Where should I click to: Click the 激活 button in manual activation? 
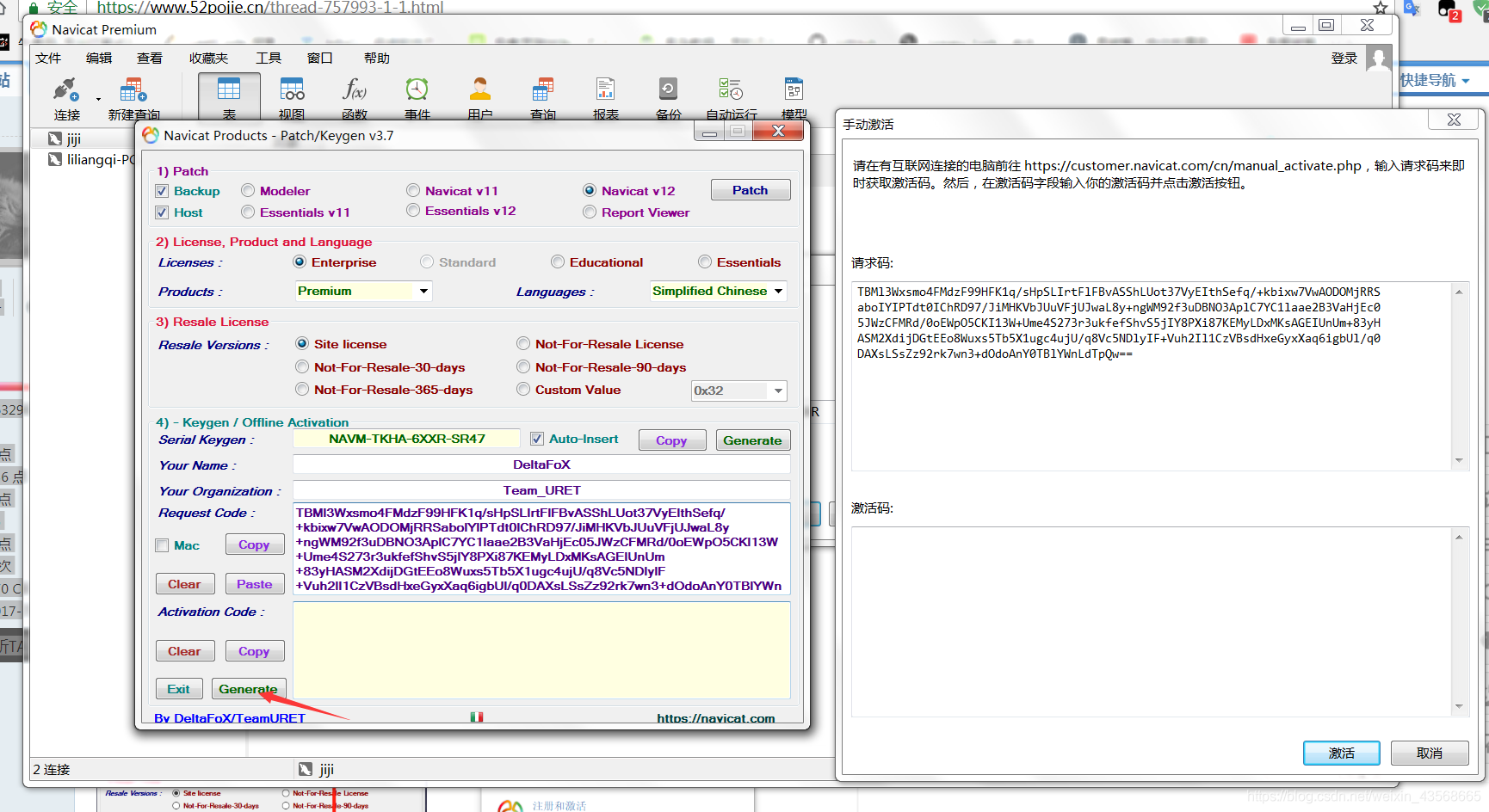pos(1342,753)
